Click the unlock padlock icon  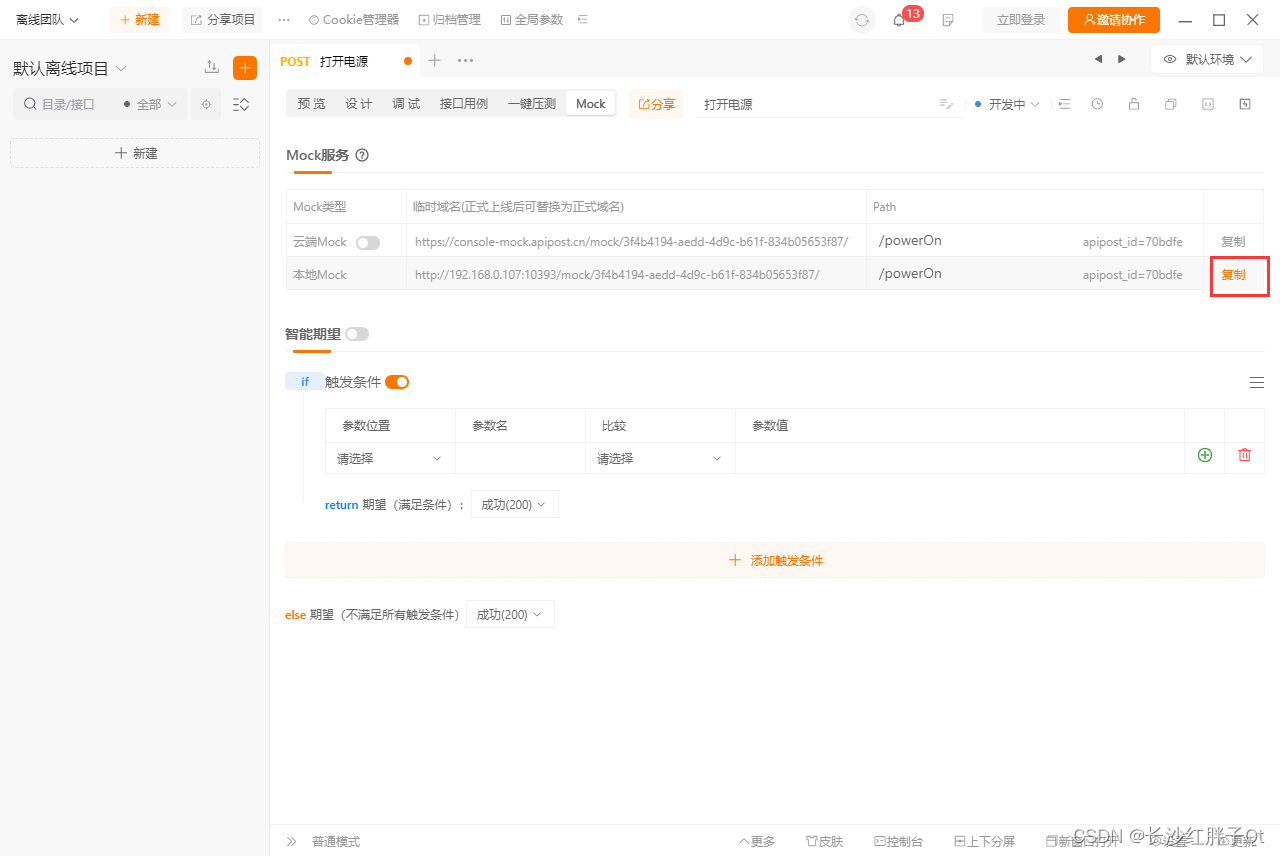tap(1133, 104)
